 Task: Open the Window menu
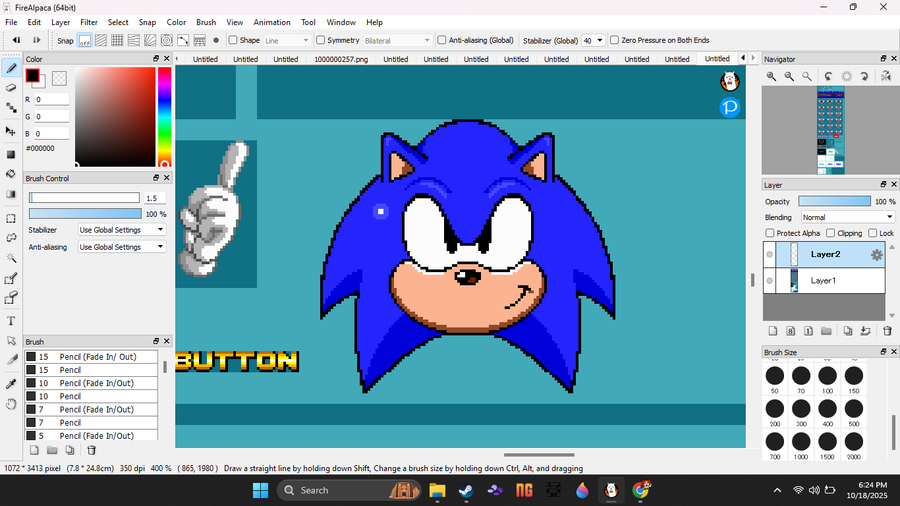pyautogui.click(x=341, y=22)
